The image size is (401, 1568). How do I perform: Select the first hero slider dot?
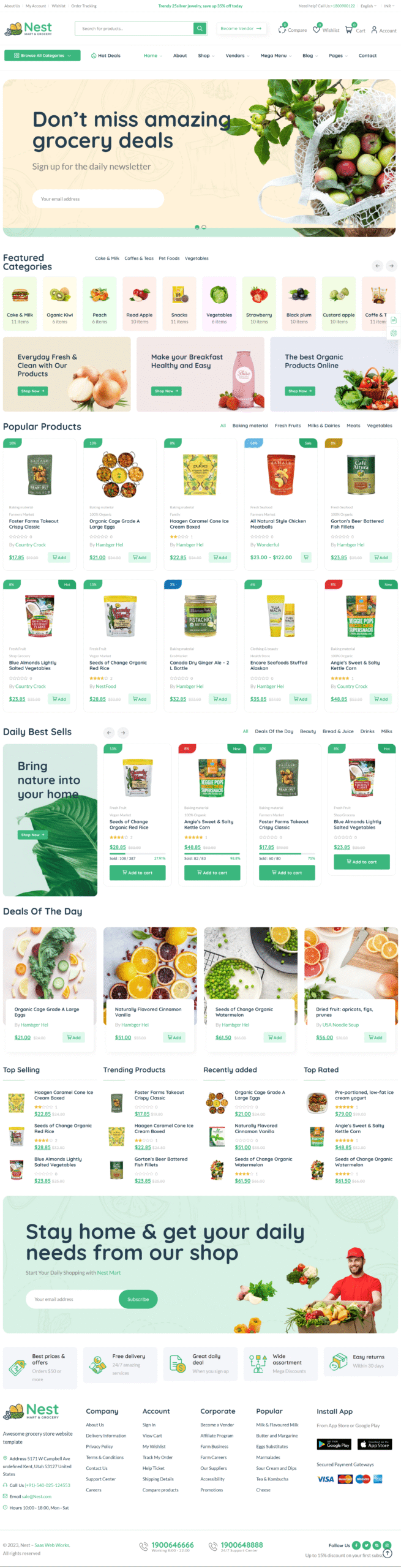click(197, 227)
